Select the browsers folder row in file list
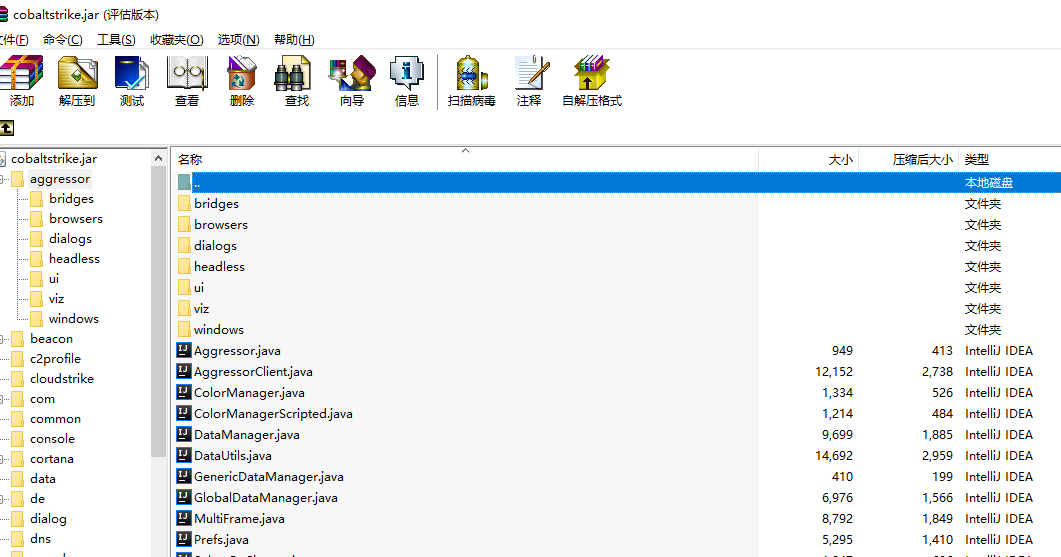Viewport: 1061px width, 557px height. (616, 225)
